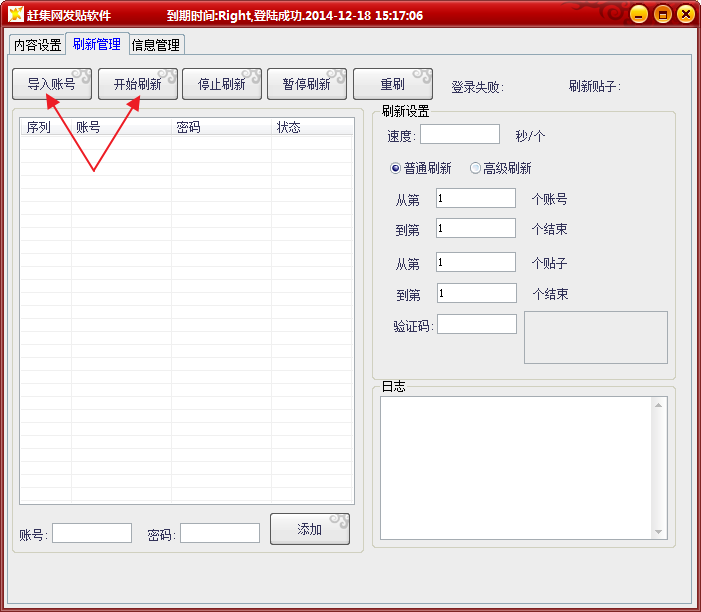
Task: Open the 信息管理 tab
Action: 156,45
